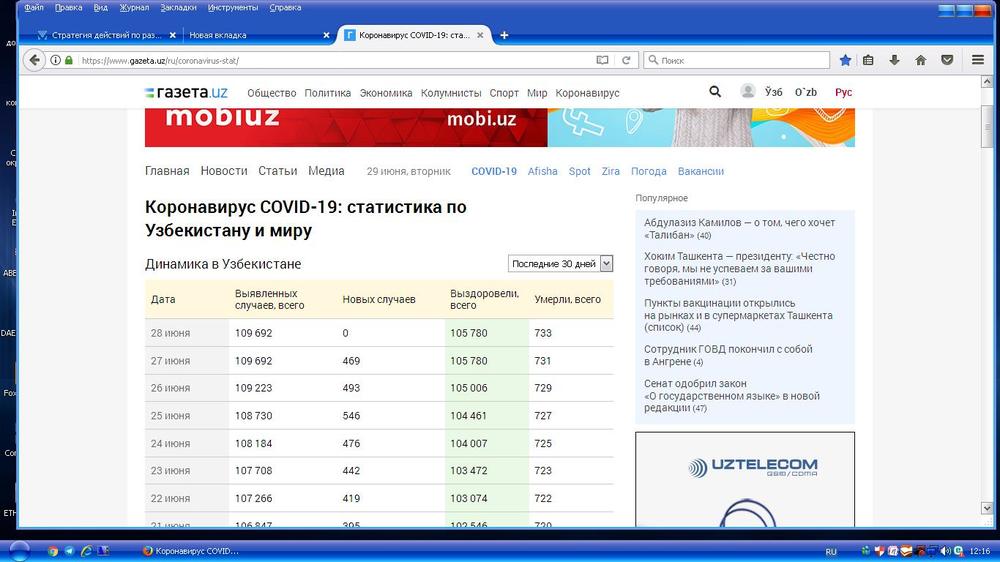Bookmark this page with the star icon
The image size is (1000, 562).
click(845, 60)
